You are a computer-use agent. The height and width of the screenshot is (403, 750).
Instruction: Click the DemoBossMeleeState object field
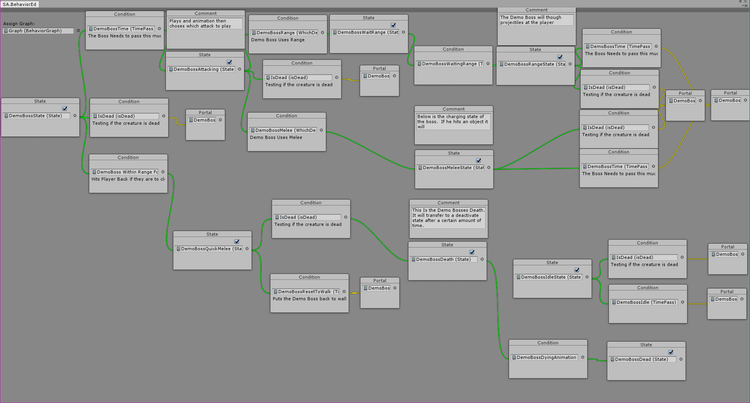point(451,168)
